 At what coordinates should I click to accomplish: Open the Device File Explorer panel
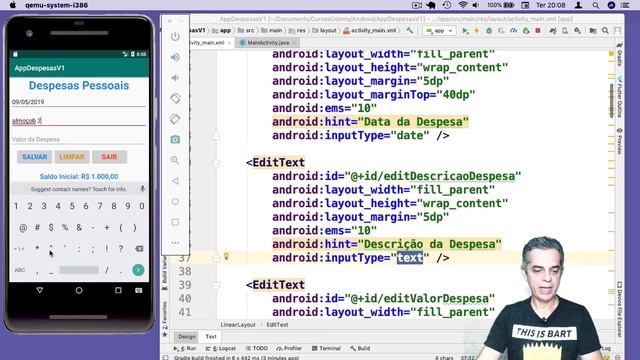(619, 309)
